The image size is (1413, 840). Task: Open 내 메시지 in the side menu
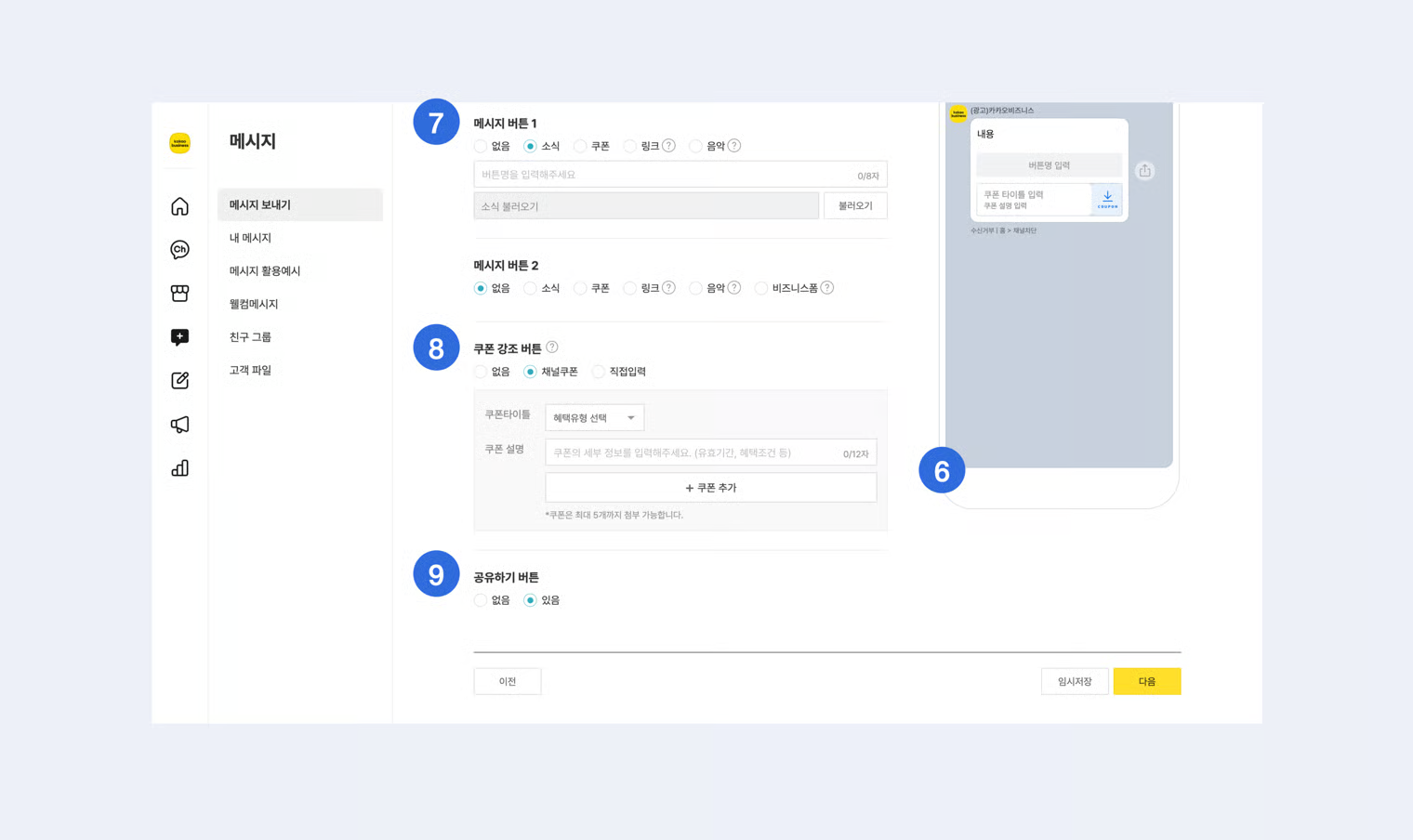(x=250, y=238)
